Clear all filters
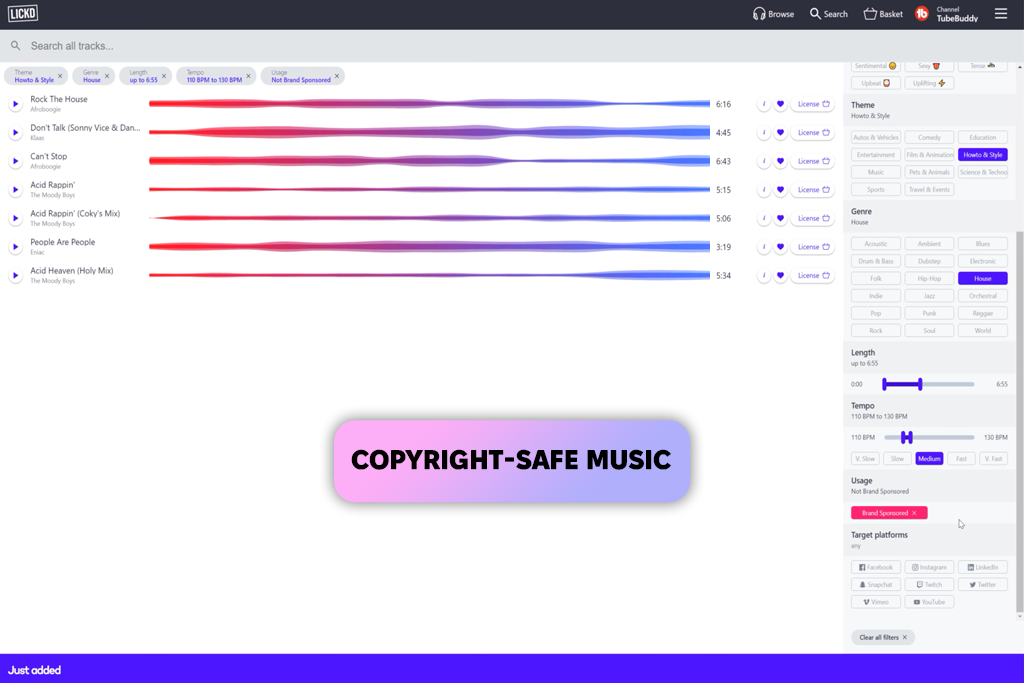 (882, 637)
